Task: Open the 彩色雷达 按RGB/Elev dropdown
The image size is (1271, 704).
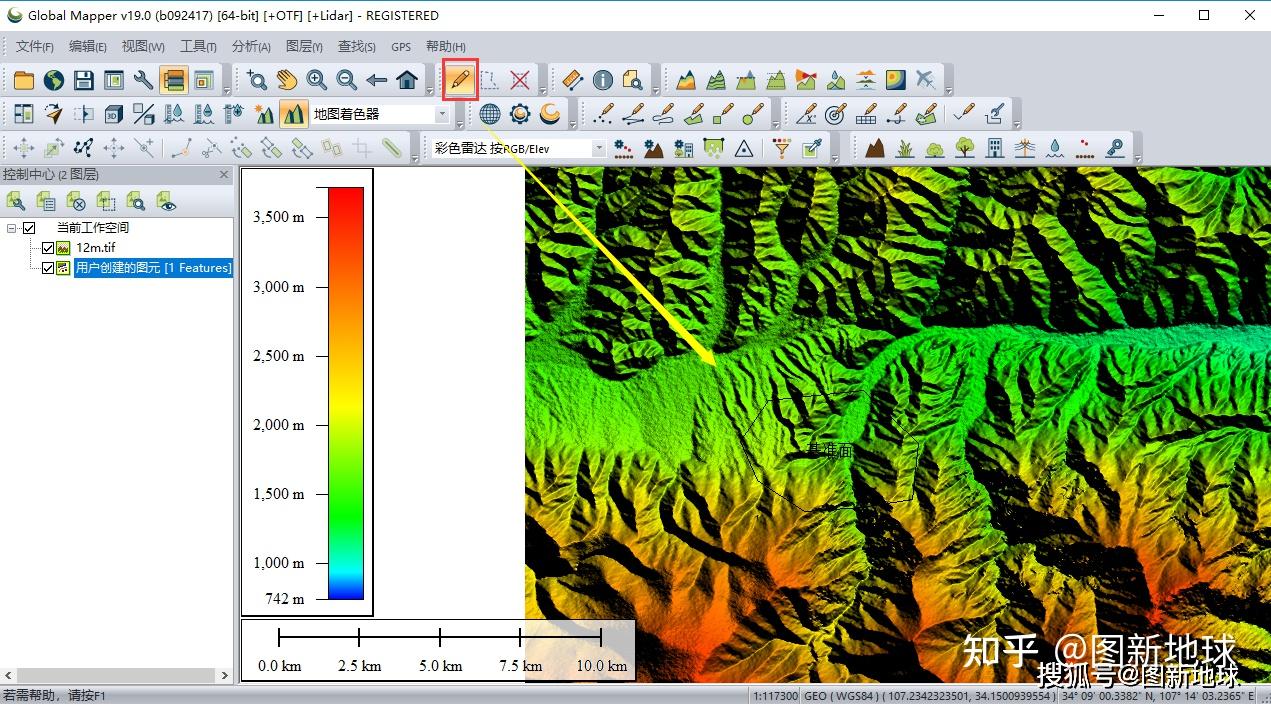Action: tap(599, 148)
